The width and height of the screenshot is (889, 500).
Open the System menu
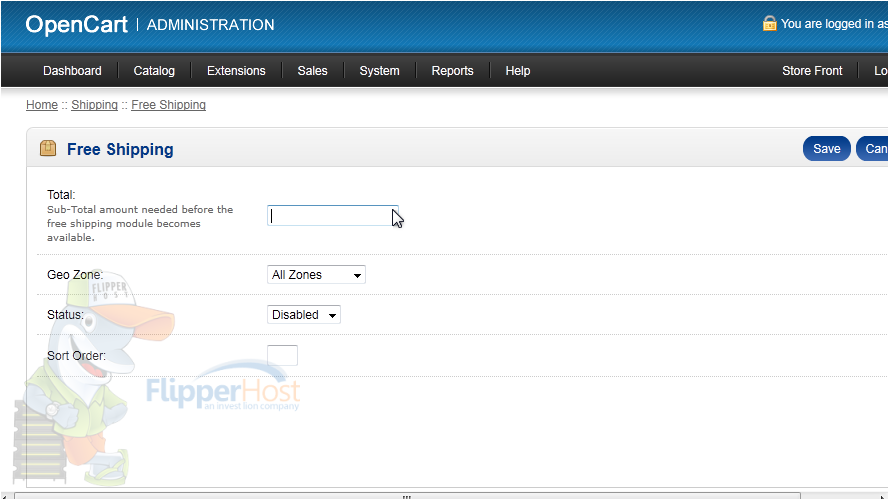[379, 71]
